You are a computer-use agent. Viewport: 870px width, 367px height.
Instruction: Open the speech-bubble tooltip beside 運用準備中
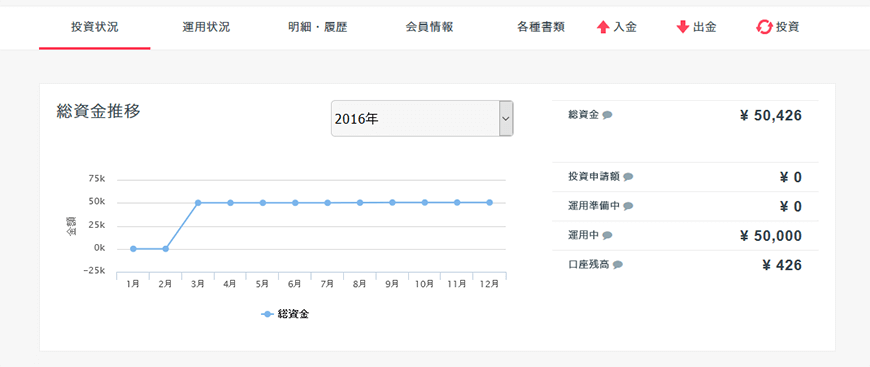coord(628,206)
